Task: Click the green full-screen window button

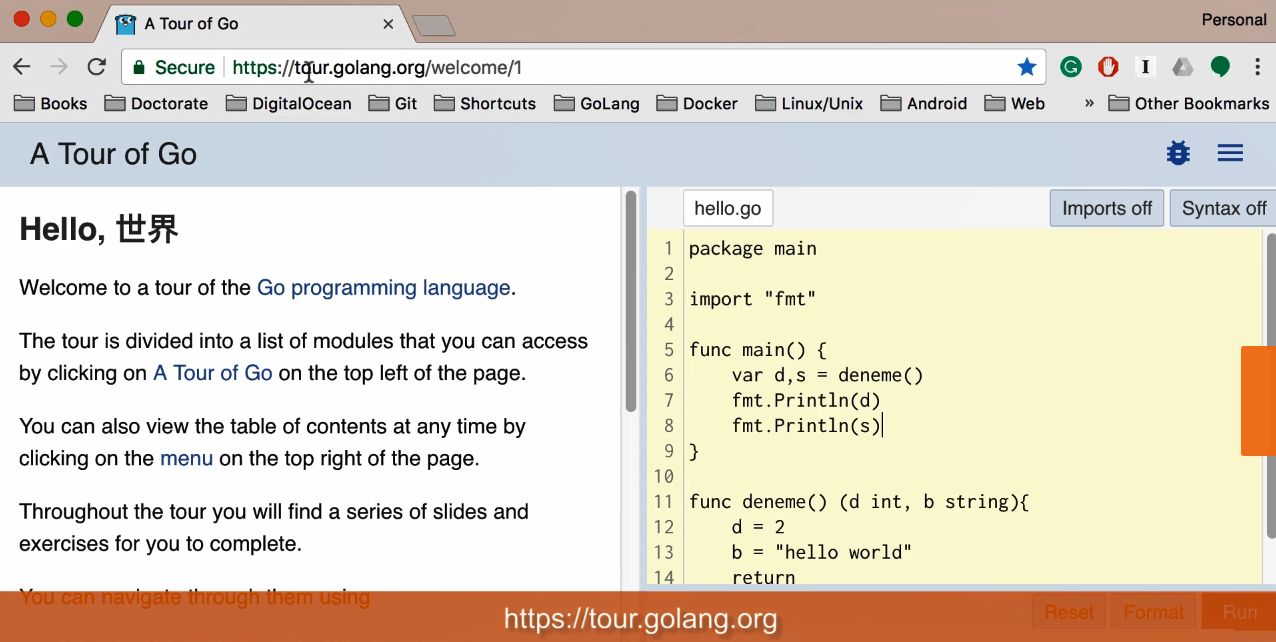Action: [75, 19]
